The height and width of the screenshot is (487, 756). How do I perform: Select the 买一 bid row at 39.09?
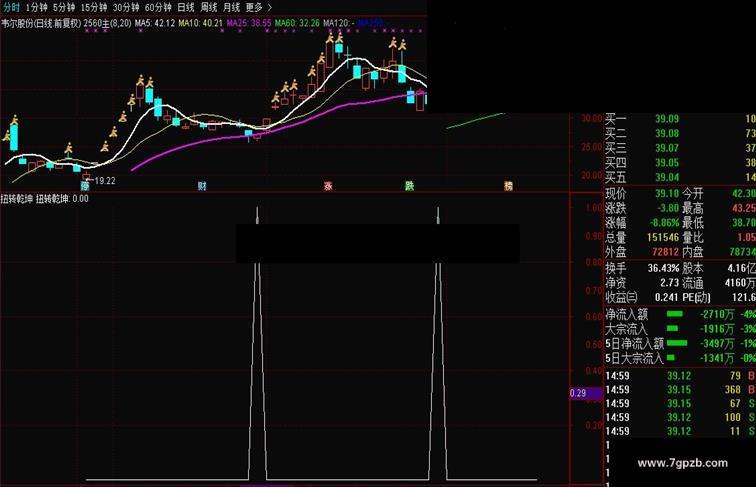(680, 119)
